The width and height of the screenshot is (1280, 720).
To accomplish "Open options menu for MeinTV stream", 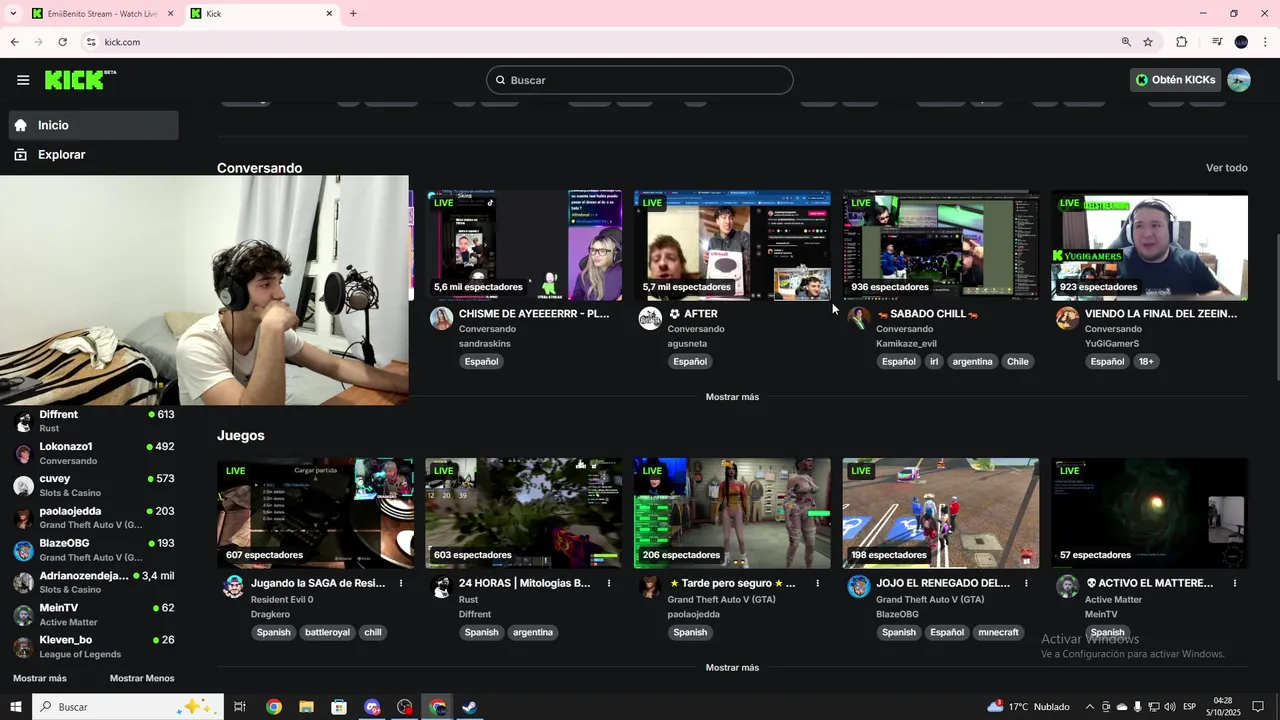I will click(1235, 583).
